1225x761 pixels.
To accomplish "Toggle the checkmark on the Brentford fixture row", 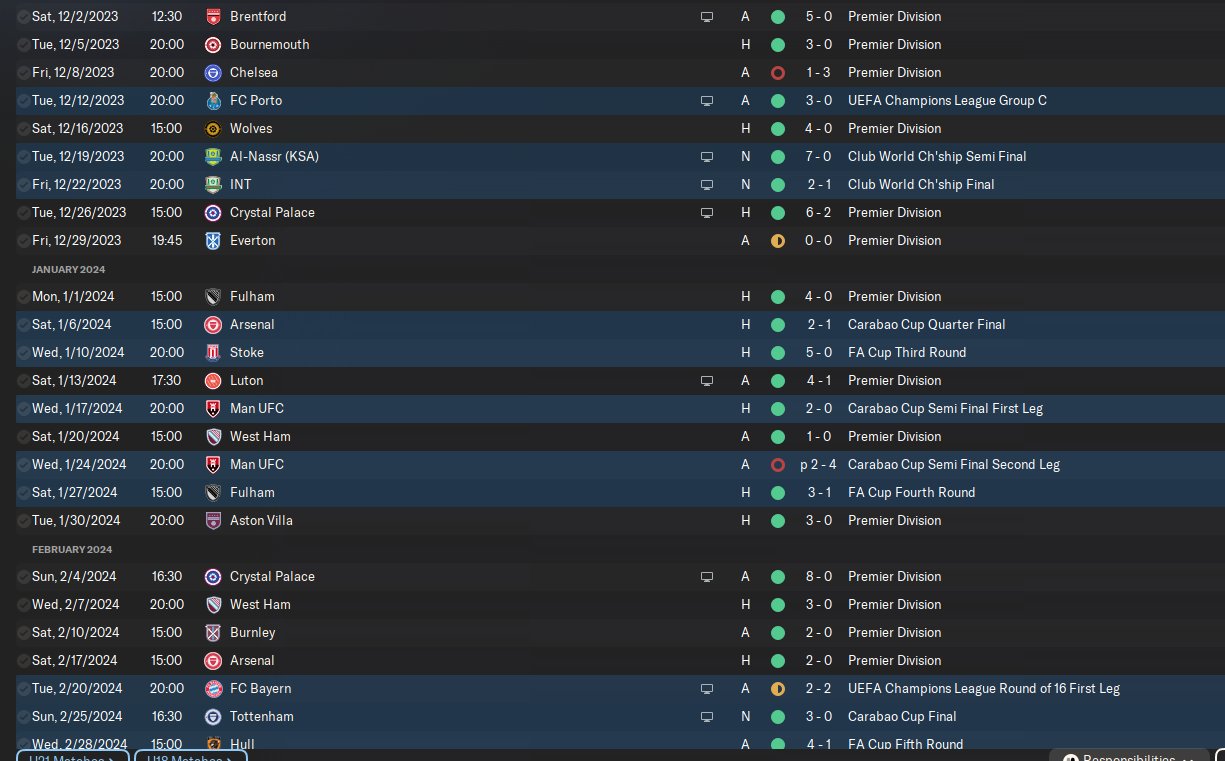I will coord(23,17).
